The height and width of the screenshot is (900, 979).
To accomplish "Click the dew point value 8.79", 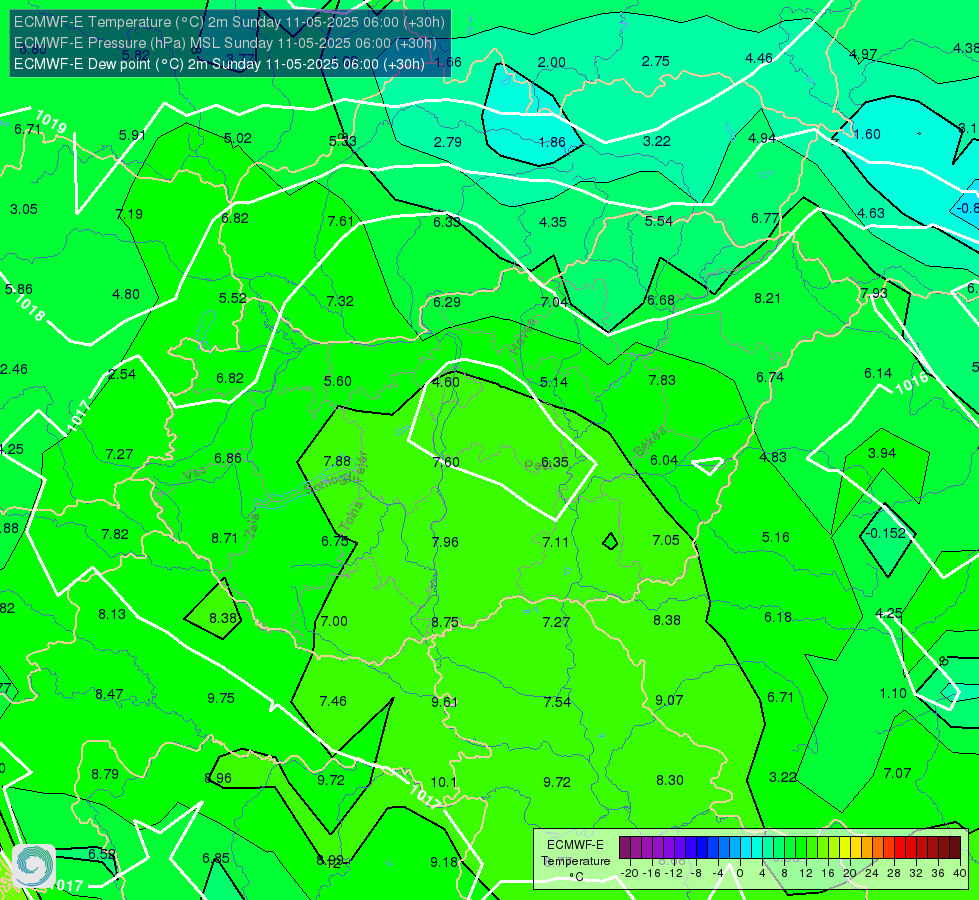I will pyautogui.click(x=105, y=774).
